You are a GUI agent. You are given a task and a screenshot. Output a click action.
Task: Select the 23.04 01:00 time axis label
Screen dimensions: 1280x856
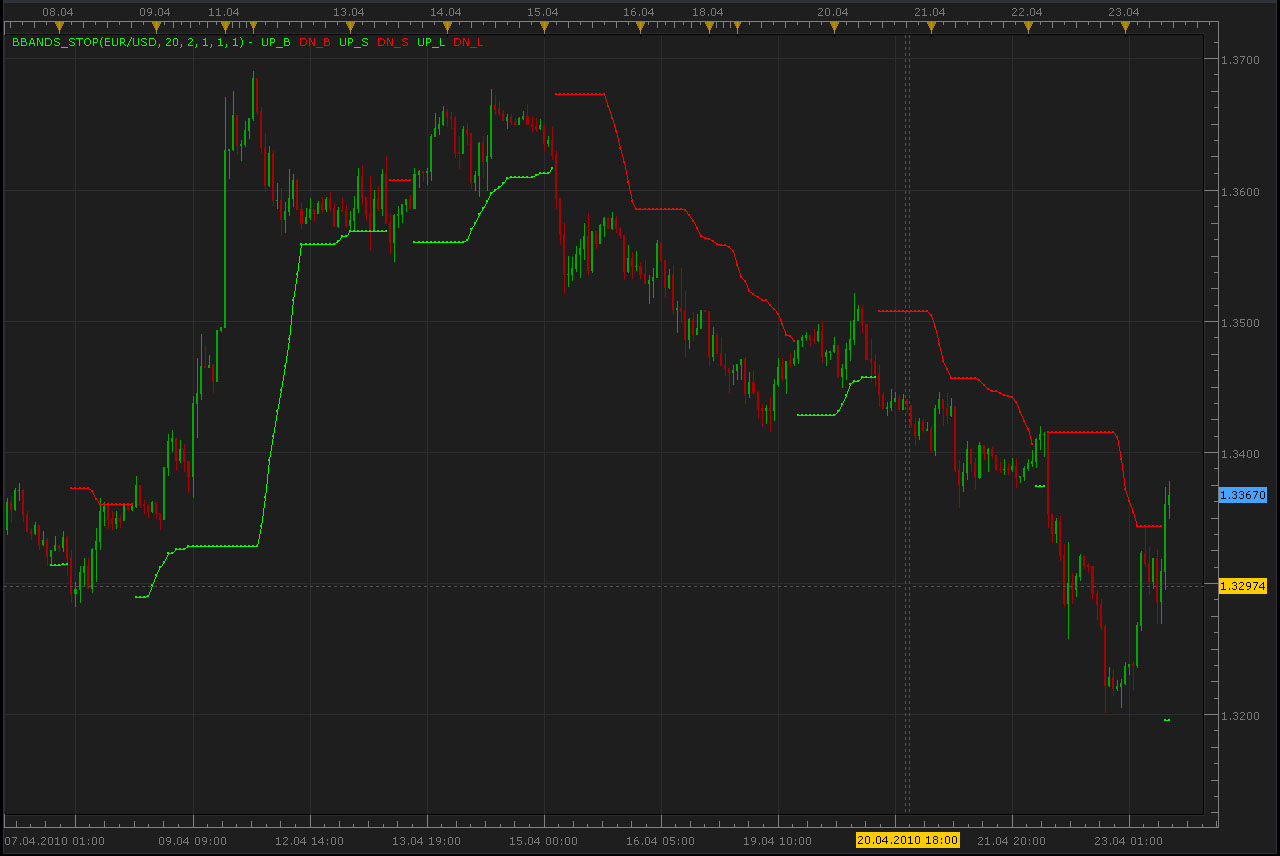point(1128,841)
